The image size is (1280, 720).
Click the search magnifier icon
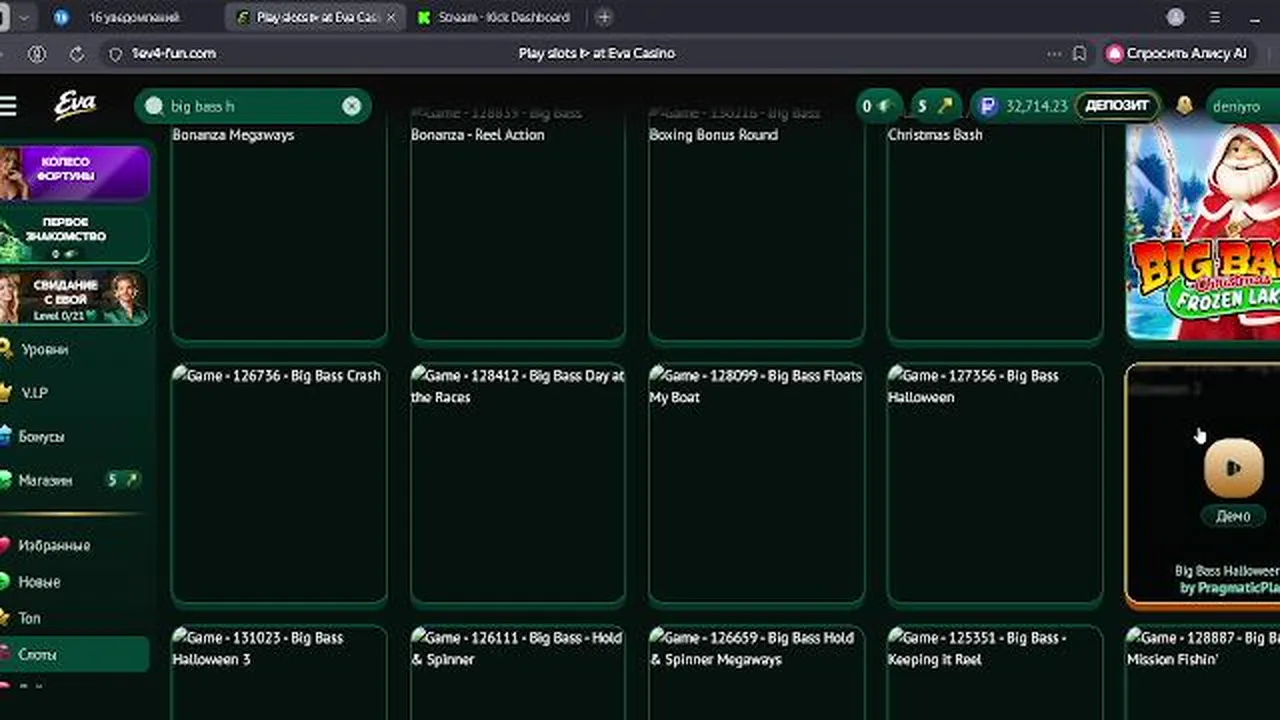tap(153, 106)
